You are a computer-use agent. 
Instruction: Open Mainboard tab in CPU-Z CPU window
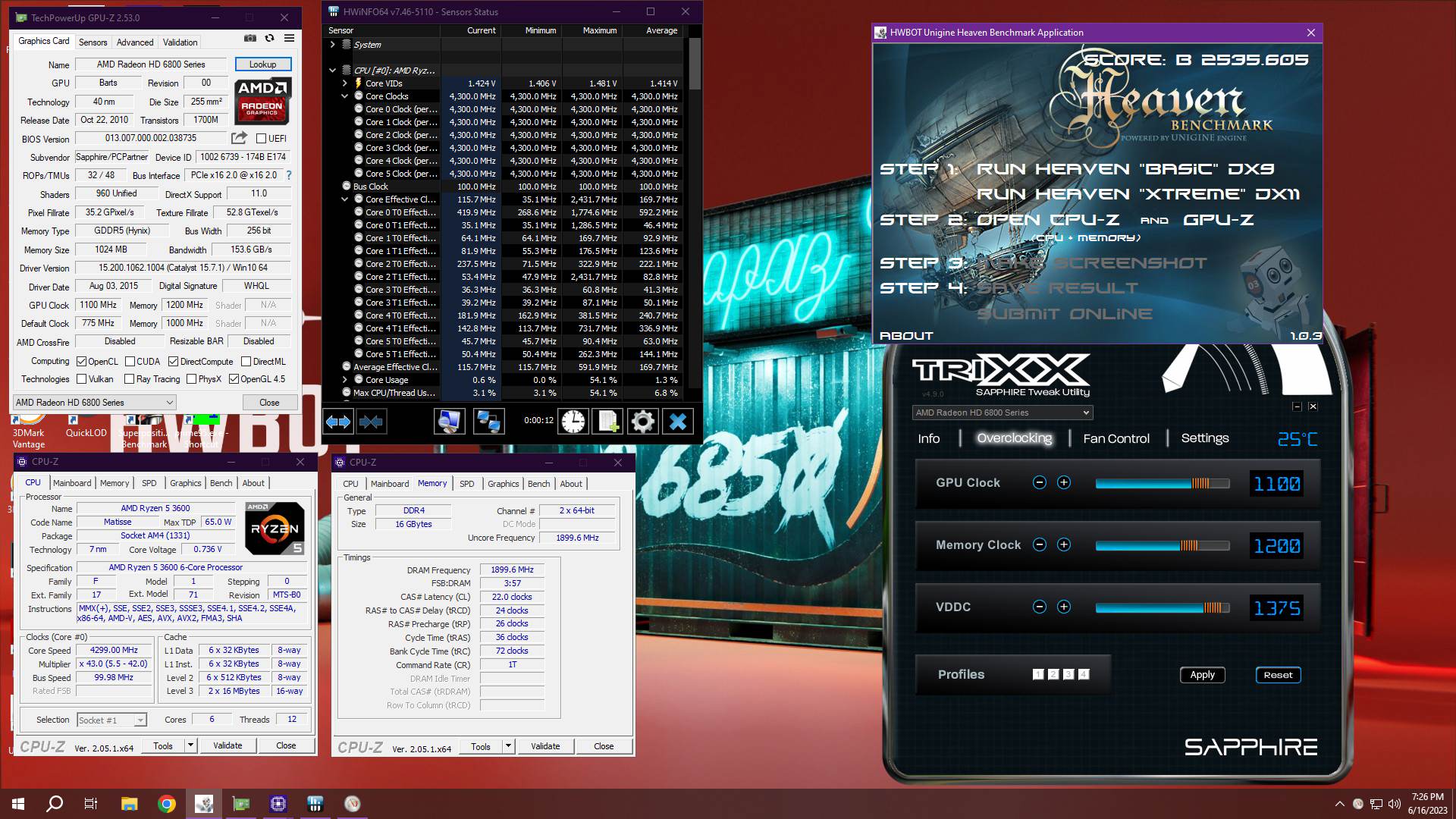72,483
